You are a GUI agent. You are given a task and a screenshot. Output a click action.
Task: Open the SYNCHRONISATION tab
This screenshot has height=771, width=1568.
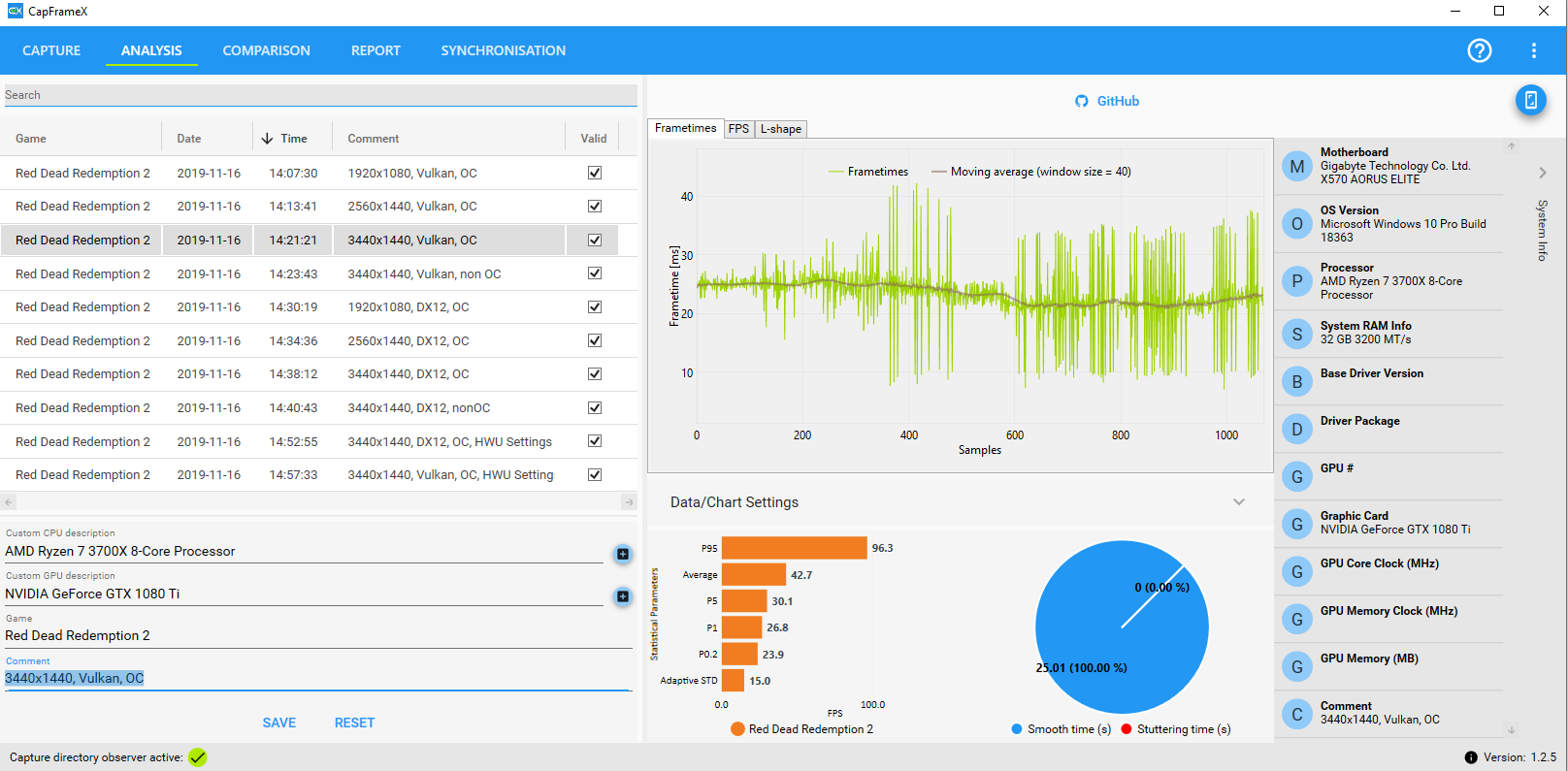pyautogui.click(x=504, y=50)
